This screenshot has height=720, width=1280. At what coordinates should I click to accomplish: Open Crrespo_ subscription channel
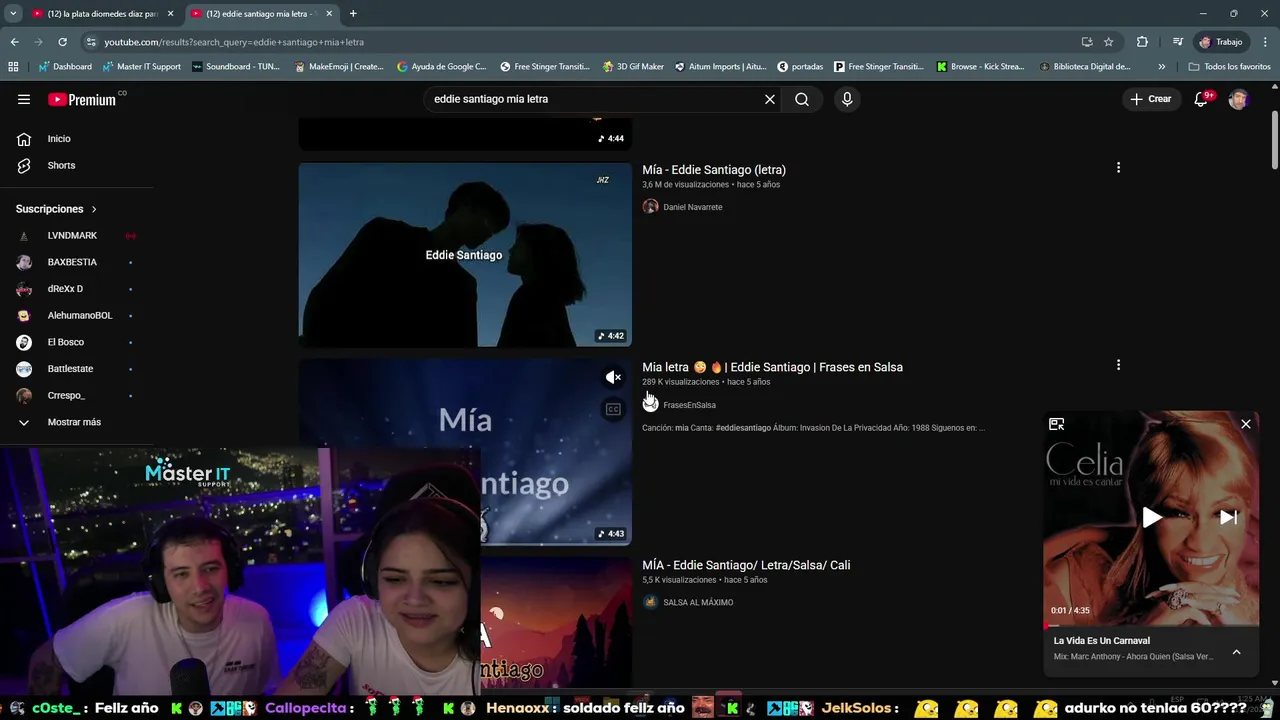(x=66, y=395)
